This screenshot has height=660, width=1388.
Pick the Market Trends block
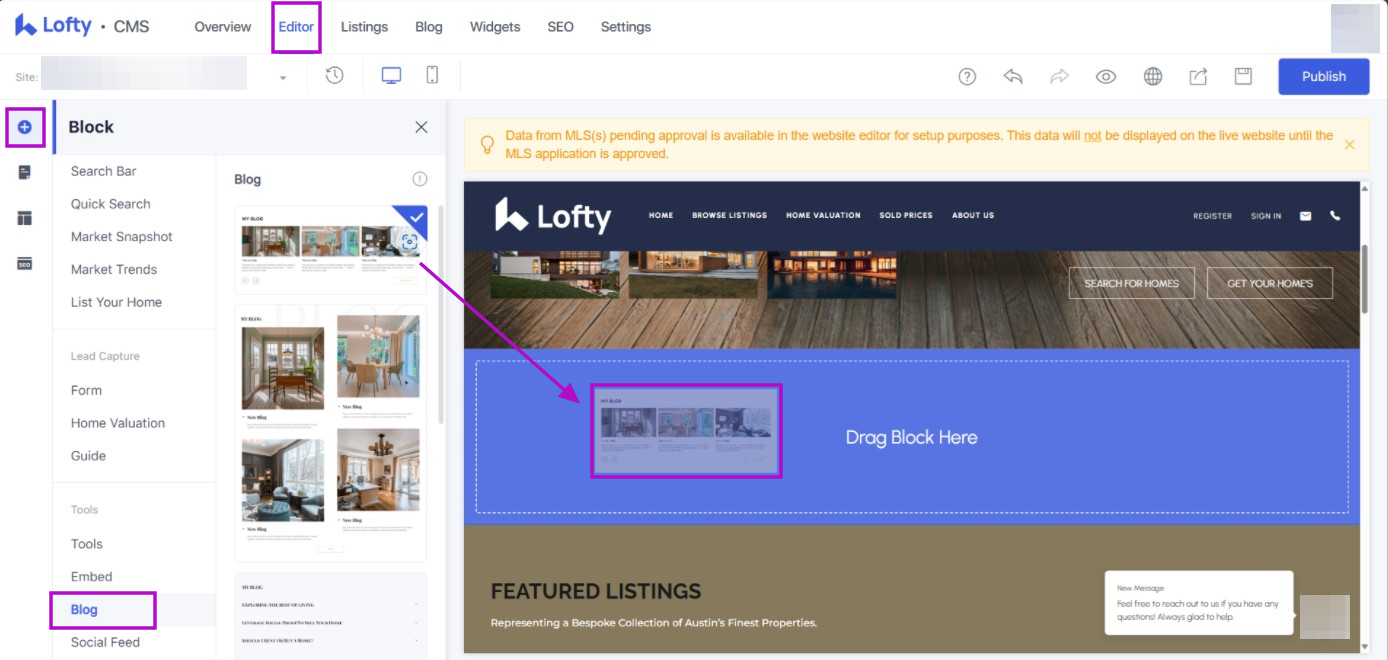coord(114,269)
